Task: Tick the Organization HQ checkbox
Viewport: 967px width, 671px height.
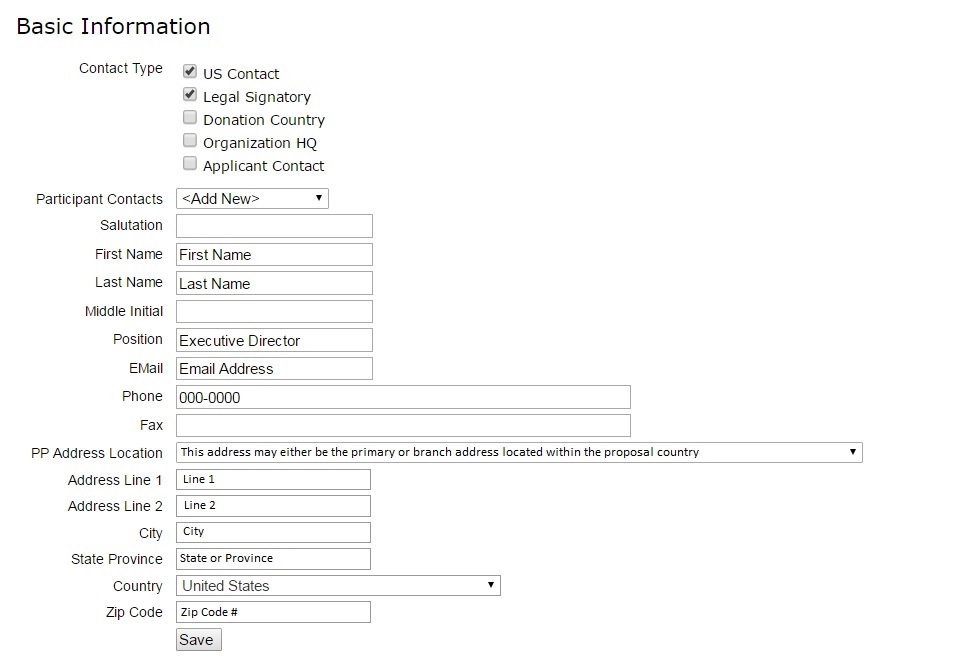Action: (190, 141)
